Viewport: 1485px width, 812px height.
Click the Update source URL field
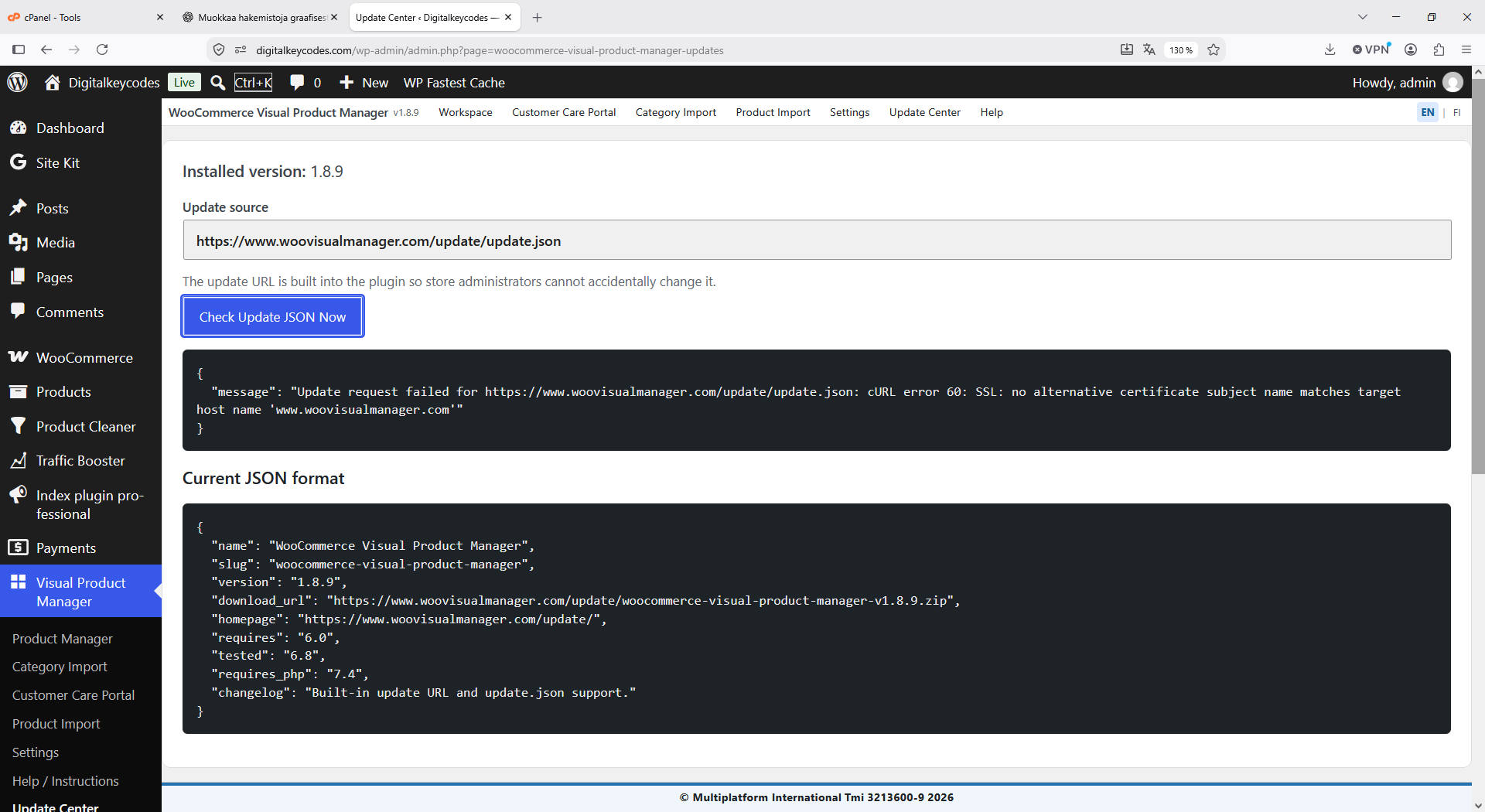pos(817,241)
